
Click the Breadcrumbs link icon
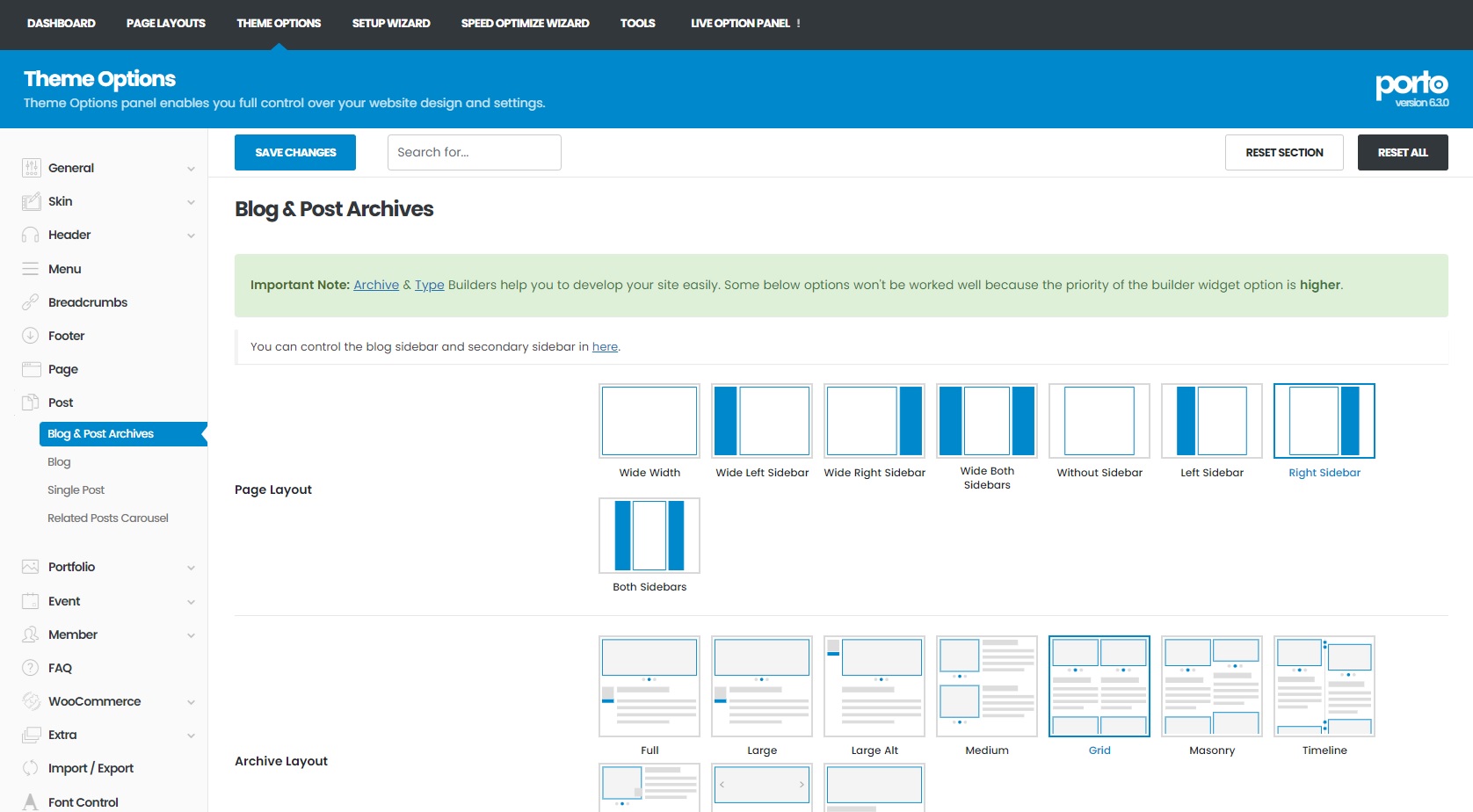[x=31, y=302]
